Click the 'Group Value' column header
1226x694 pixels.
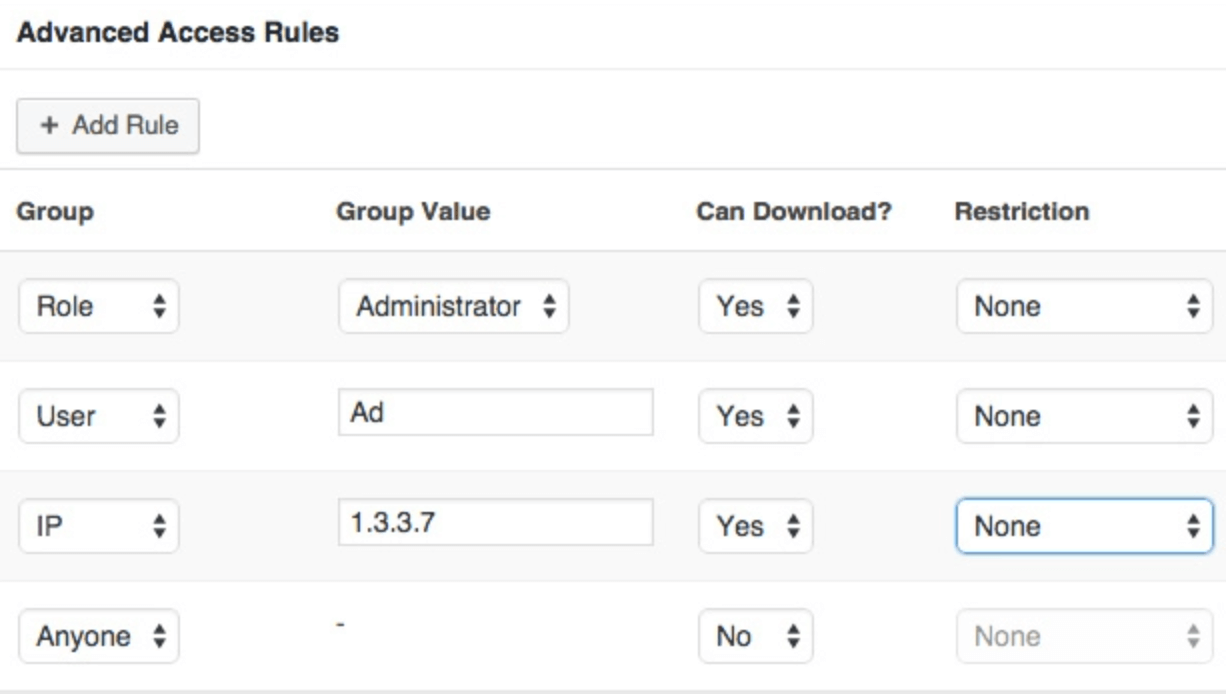pos(413,212)
